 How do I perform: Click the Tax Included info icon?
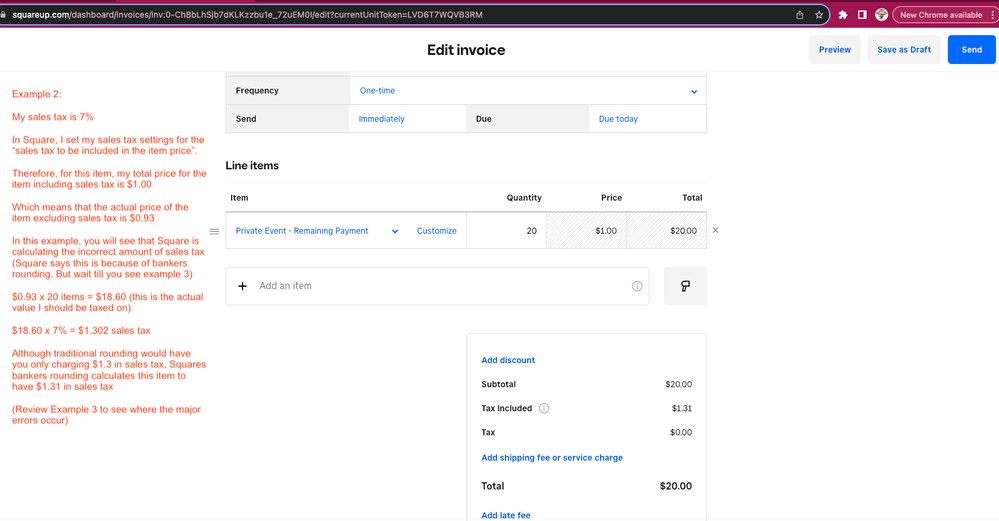pyautogui.click(x=544, y=408)
